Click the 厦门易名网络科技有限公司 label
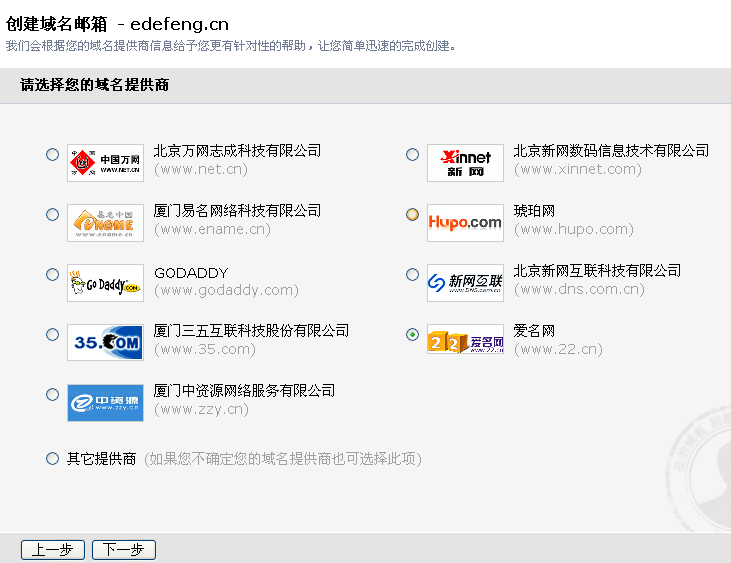 tap(237, 211)
